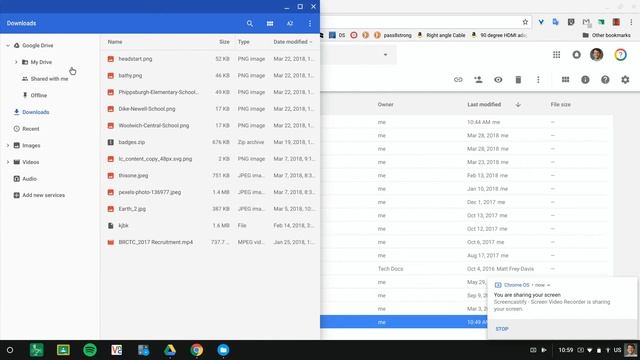Open Google Classroom from the shelf

point(63,350)
